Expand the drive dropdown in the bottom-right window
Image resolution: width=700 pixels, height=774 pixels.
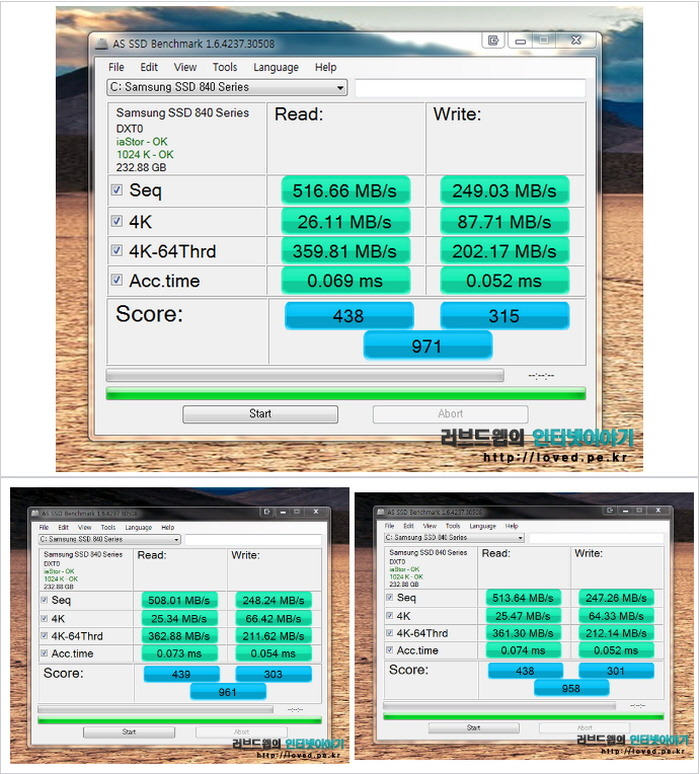tap(455, 537)
